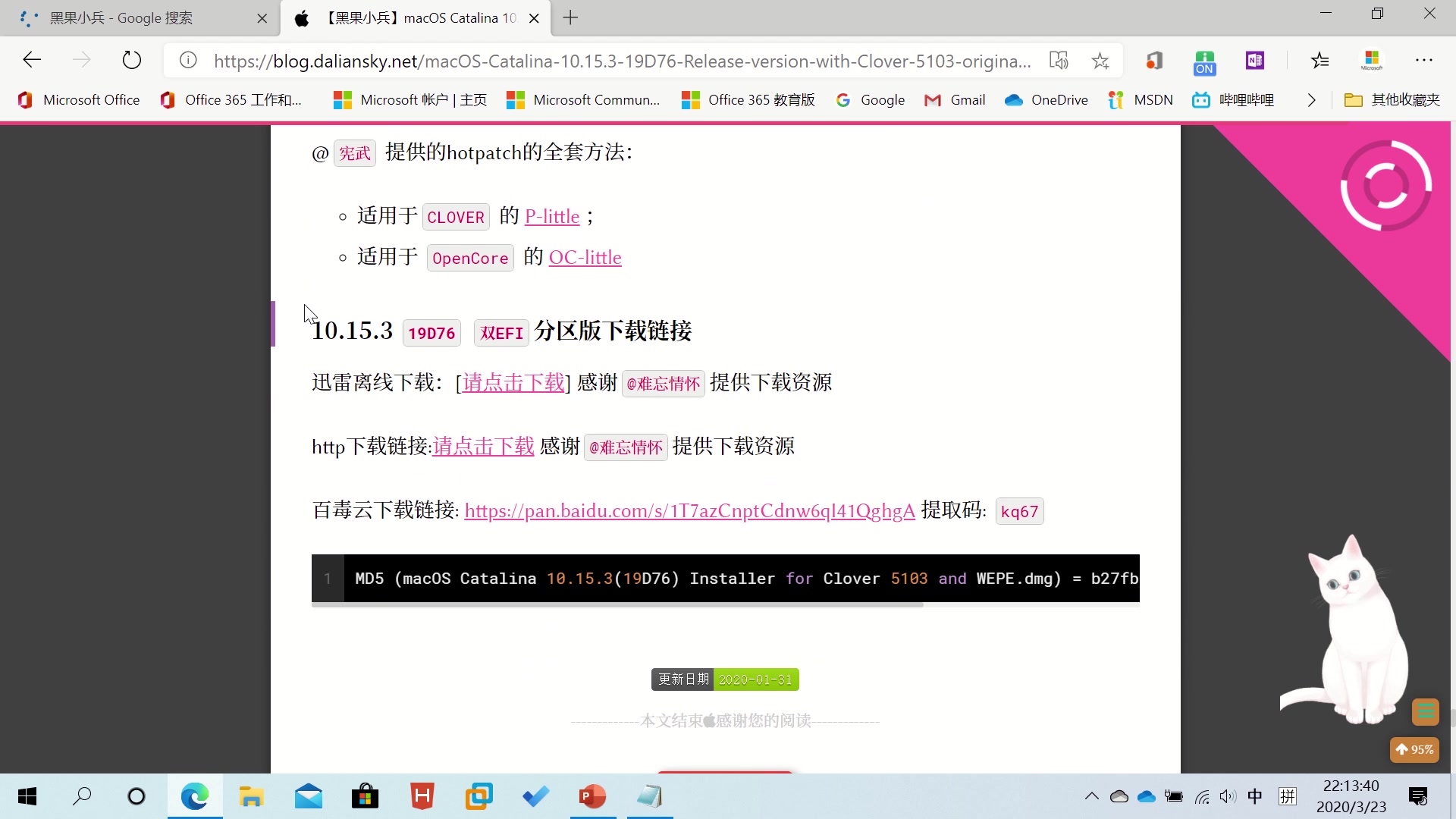Click the horizontal scrollbar of MD5 code block
This screenshot has width=1456, height=819.
tap(617, 605)
